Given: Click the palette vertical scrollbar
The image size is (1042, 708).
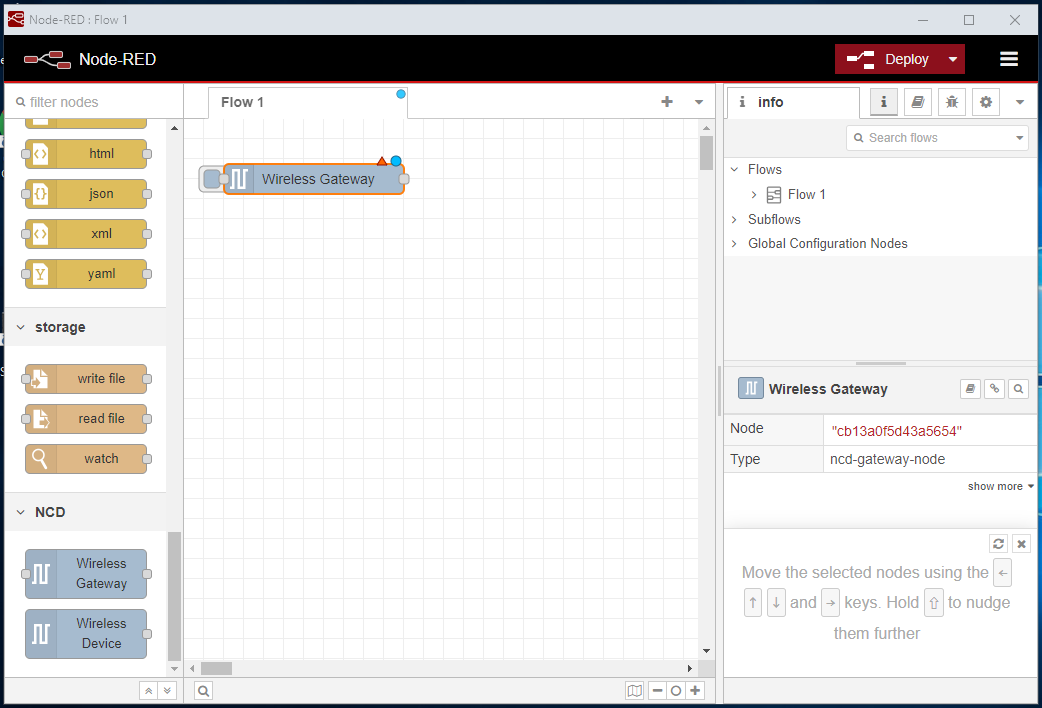Looking at the screenshot, I should point(174,596).
